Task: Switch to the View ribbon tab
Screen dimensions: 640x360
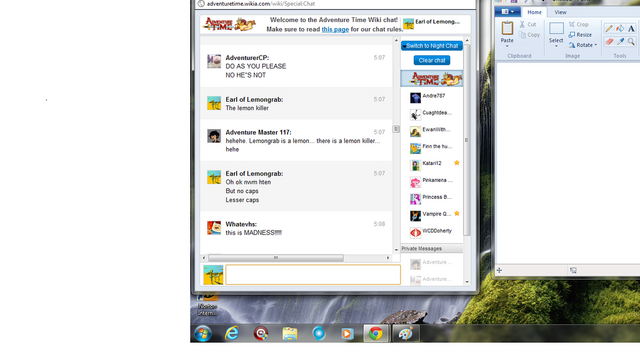Action: [x=560, y=12]
